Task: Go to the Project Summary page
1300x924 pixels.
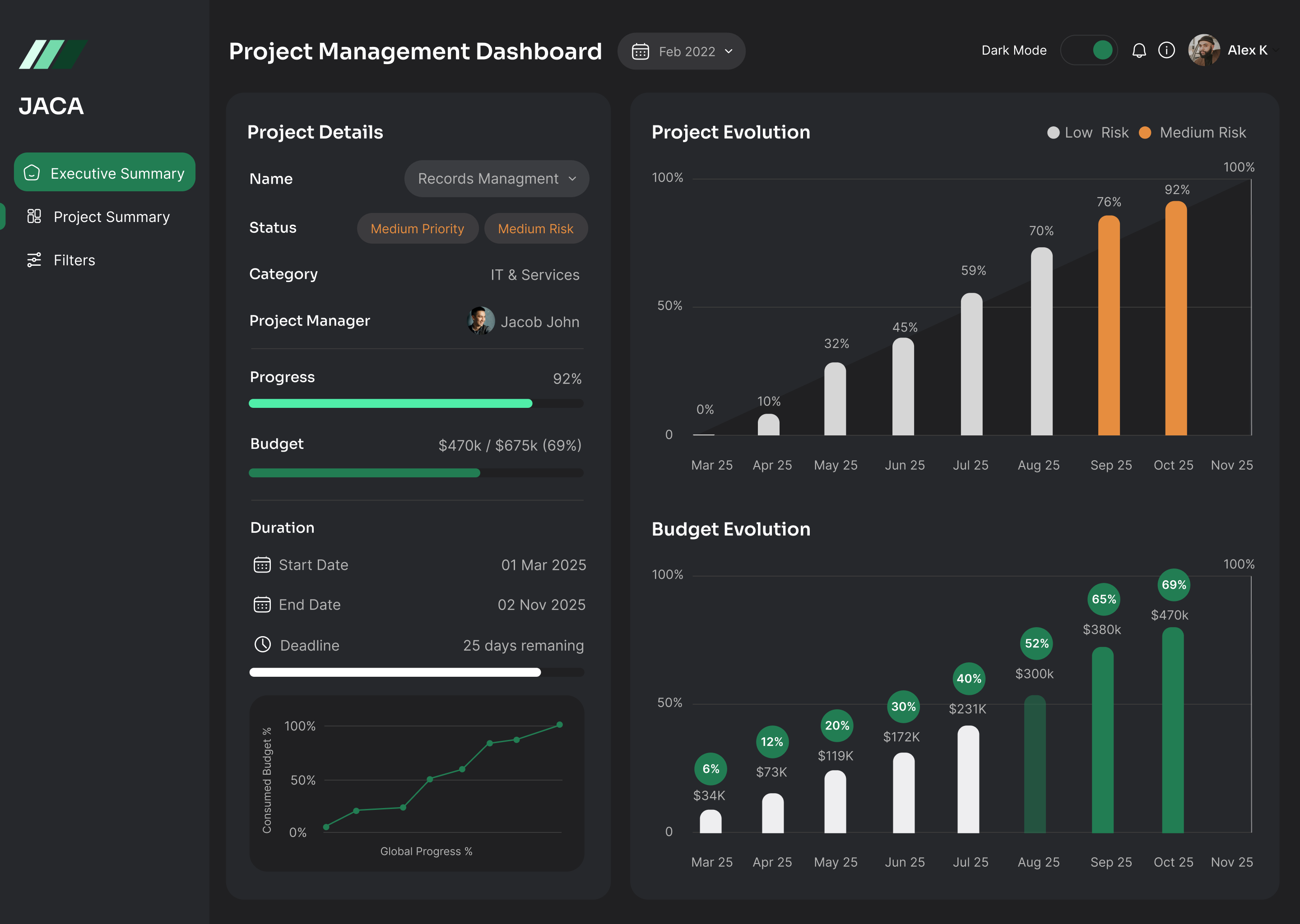Action: (x=111, y=217)
